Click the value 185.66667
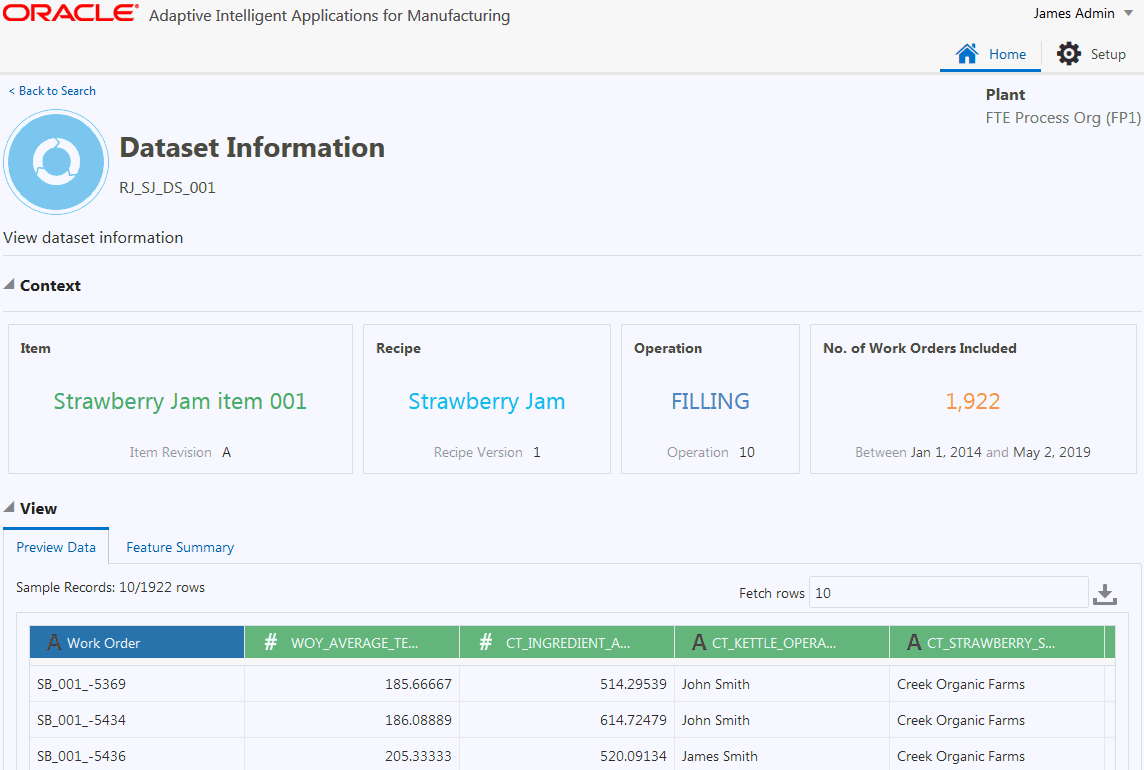The height and width of the screenshot is (770, 1144). 418,684
